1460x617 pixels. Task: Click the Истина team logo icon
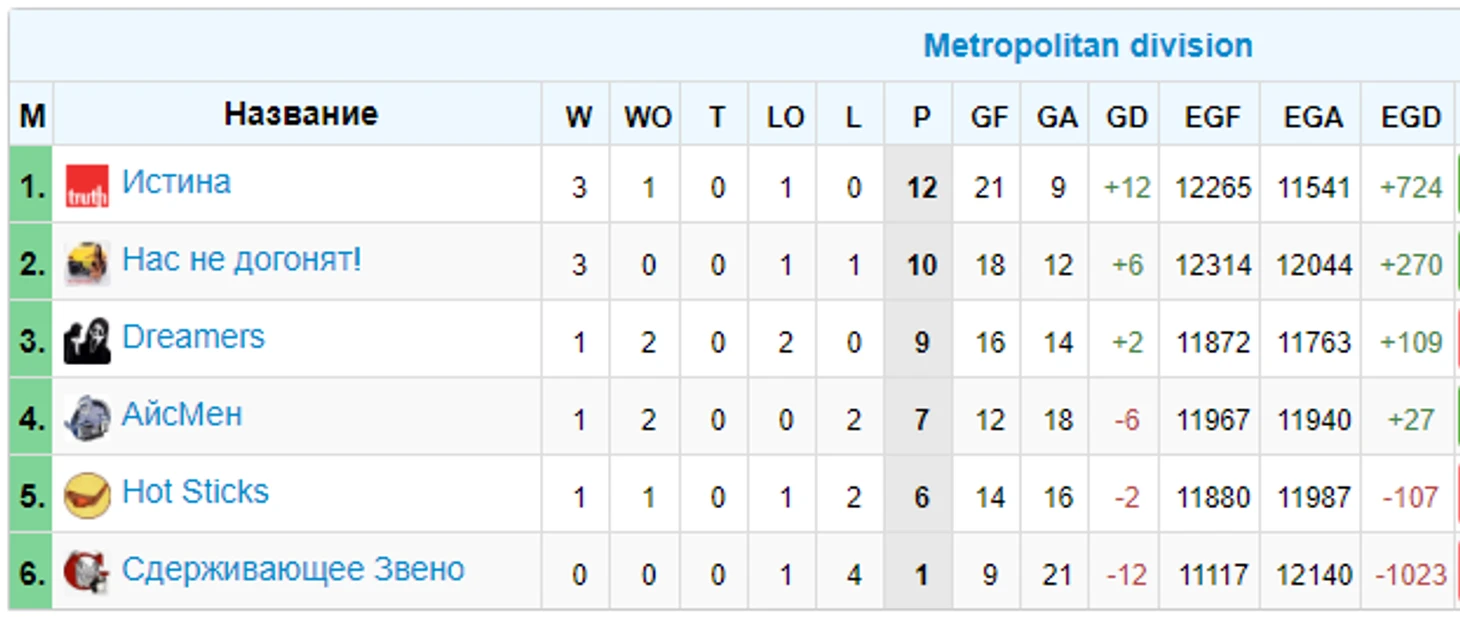(x=87, y=186)
